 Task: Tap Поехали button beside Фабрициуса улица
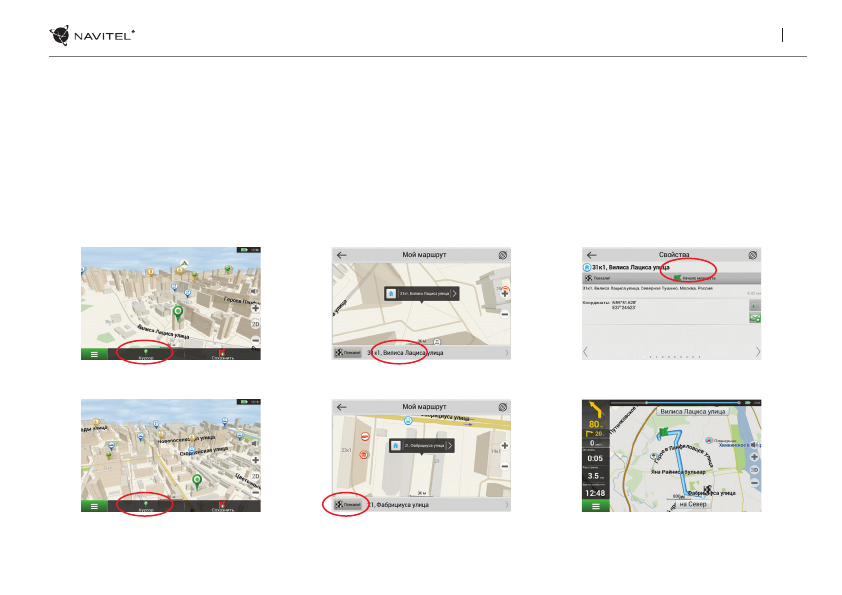point(348,505)
